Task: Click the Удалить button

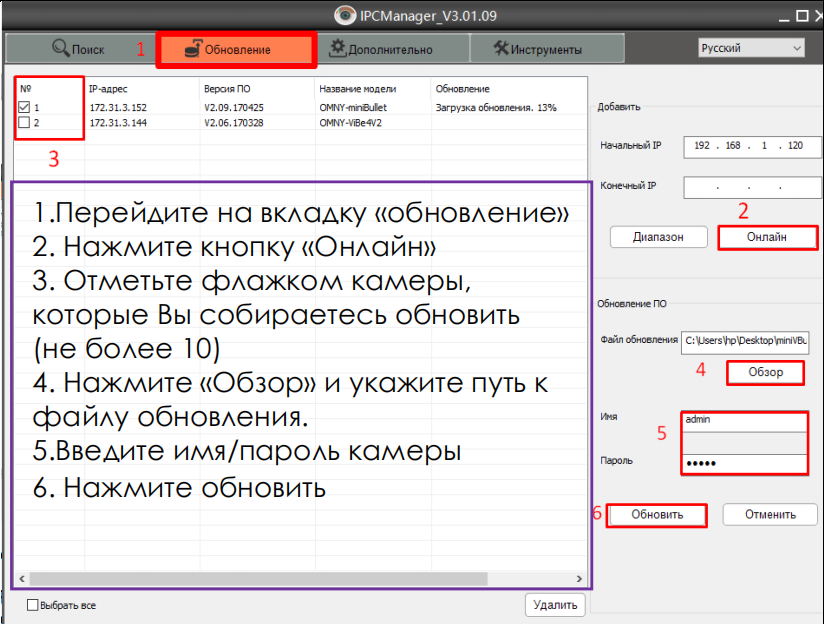Action: click(554, 604)
